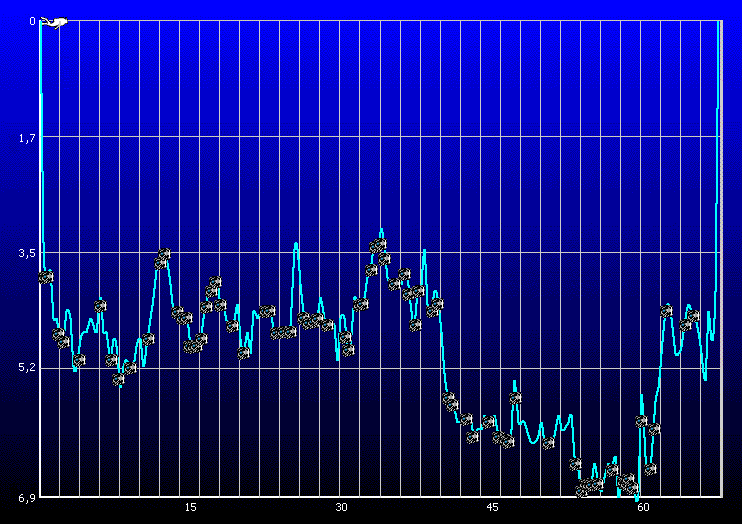Open the camera marker at minute 43
742x524 pixels.
click(x=472, y=437)
